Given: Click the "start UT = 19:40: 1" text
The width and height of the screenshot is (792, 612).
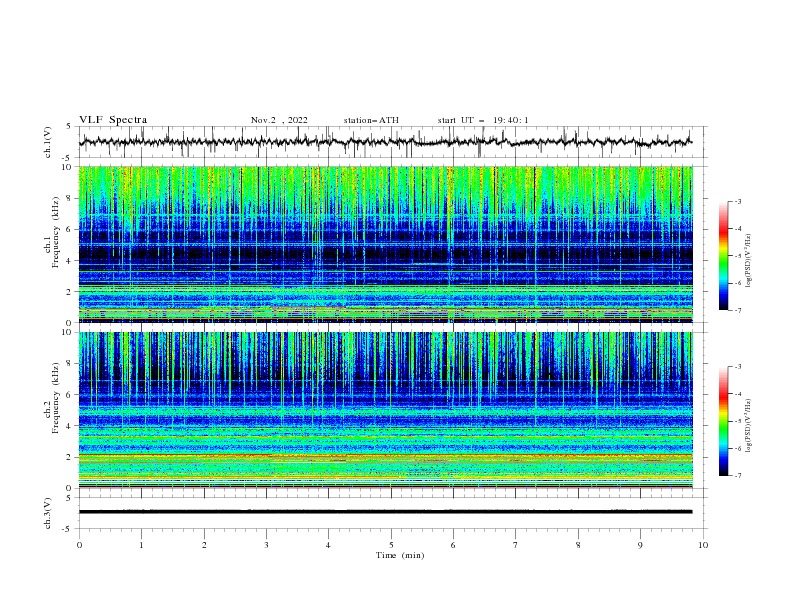Looking at the screenshot, I should pos(483,120).
